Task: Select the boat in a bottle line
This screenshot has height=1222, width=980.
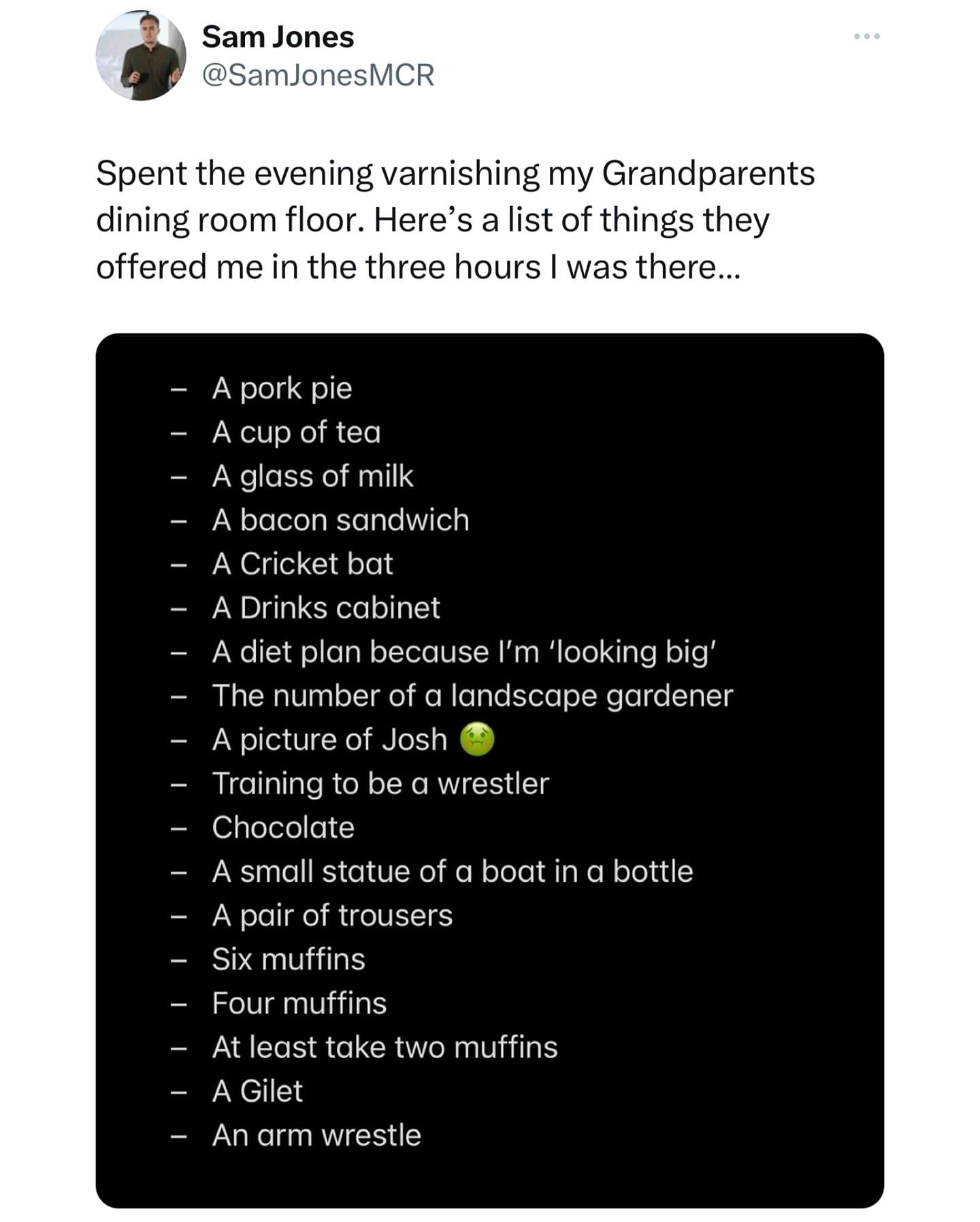Action: point(452,872)
